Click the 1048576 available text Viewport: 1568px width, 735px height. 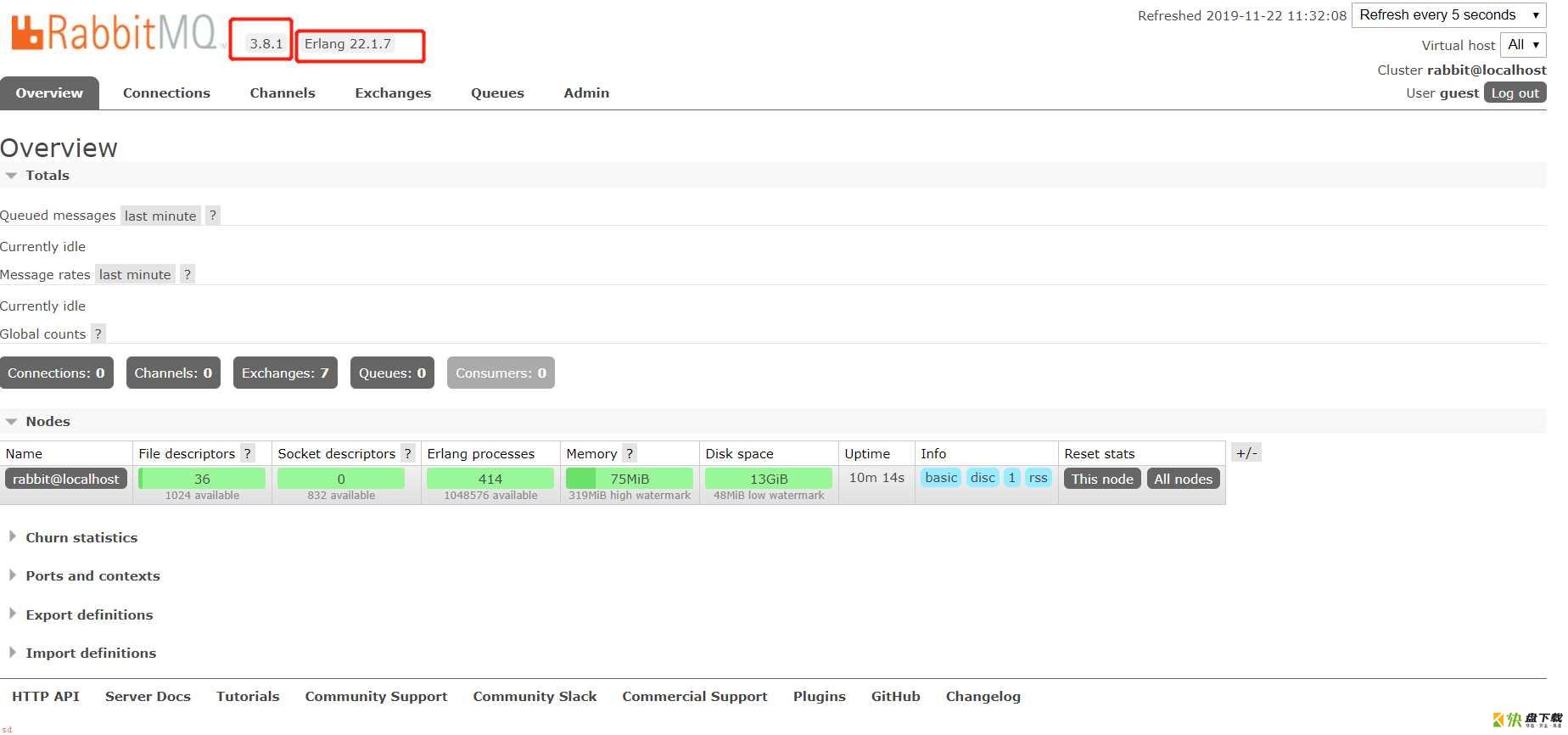(490, 496)
